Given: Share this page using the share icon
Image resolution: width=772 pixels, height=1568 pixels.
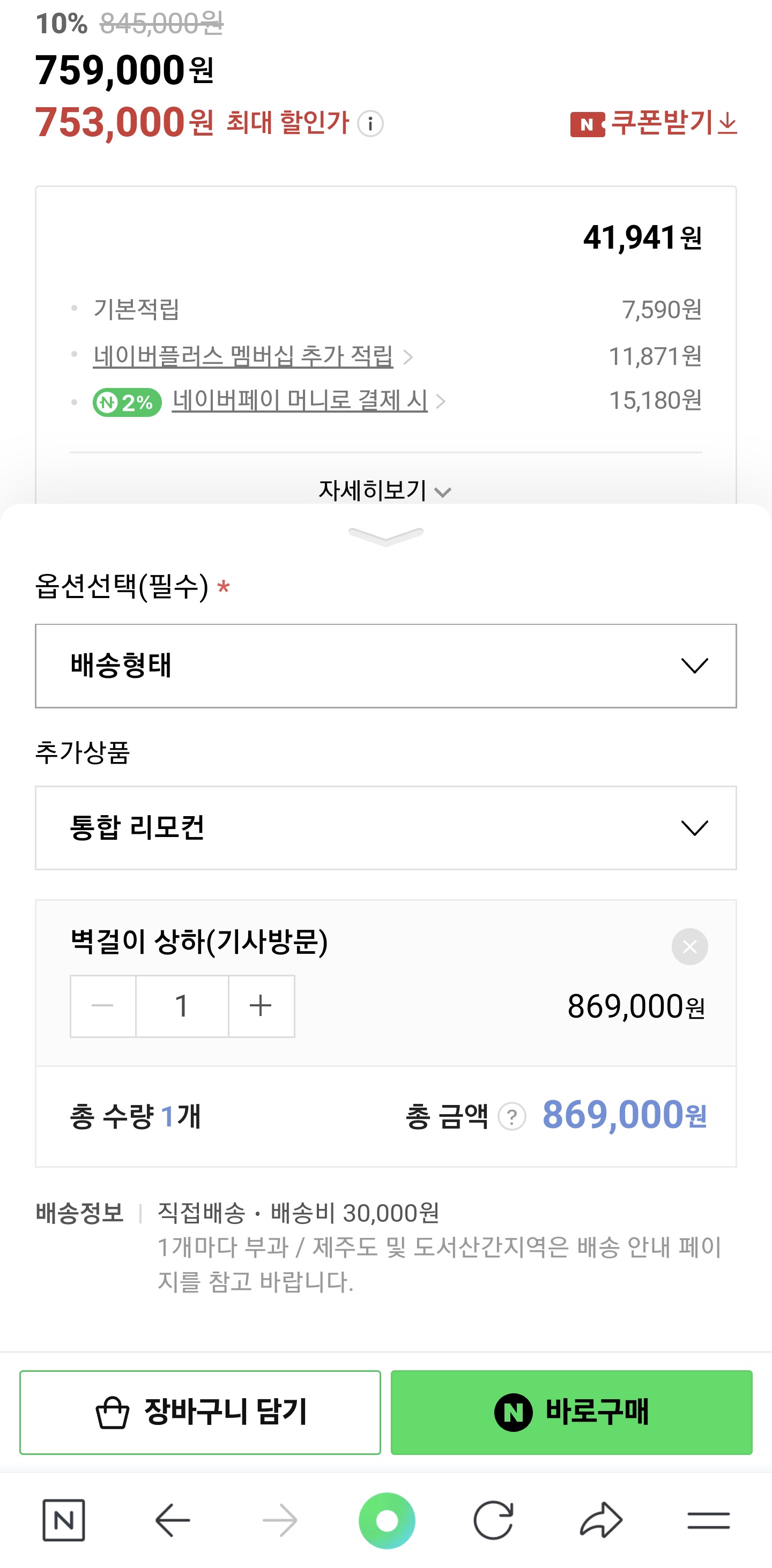Looking at the screenshot, I should 601,1520.
